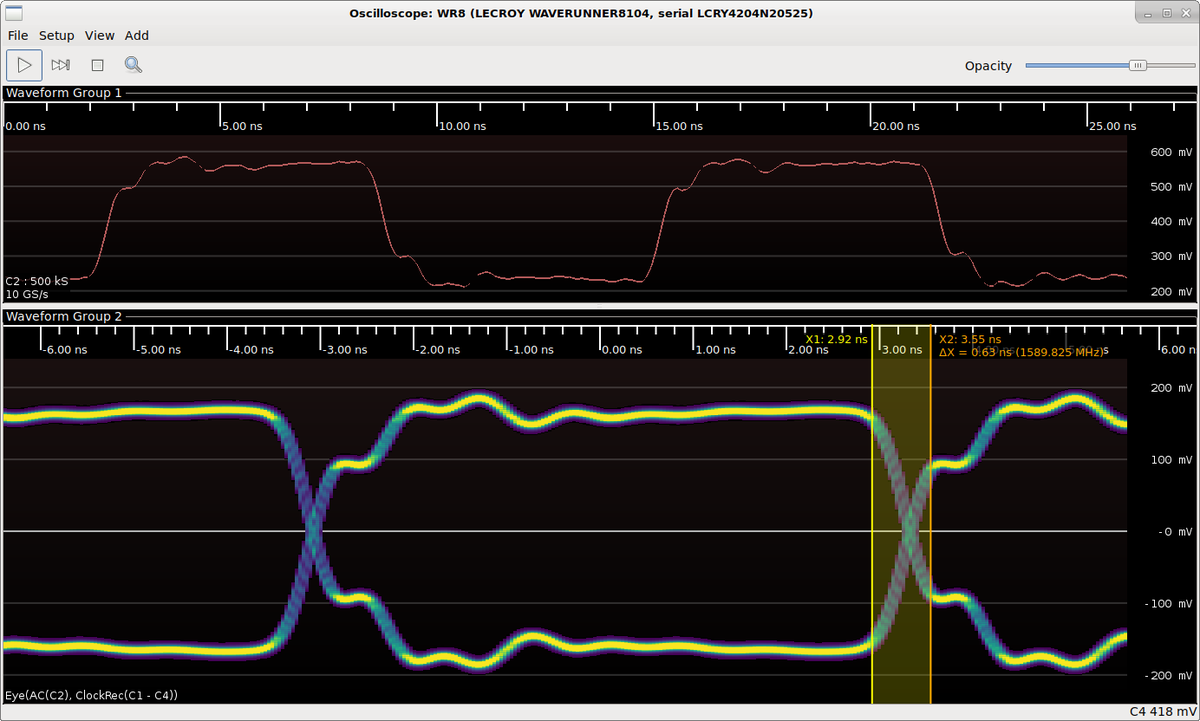Click the -3.00 ns timeline mark in Group 2
The image size is (1200, 721).
[x=345, y=350]
